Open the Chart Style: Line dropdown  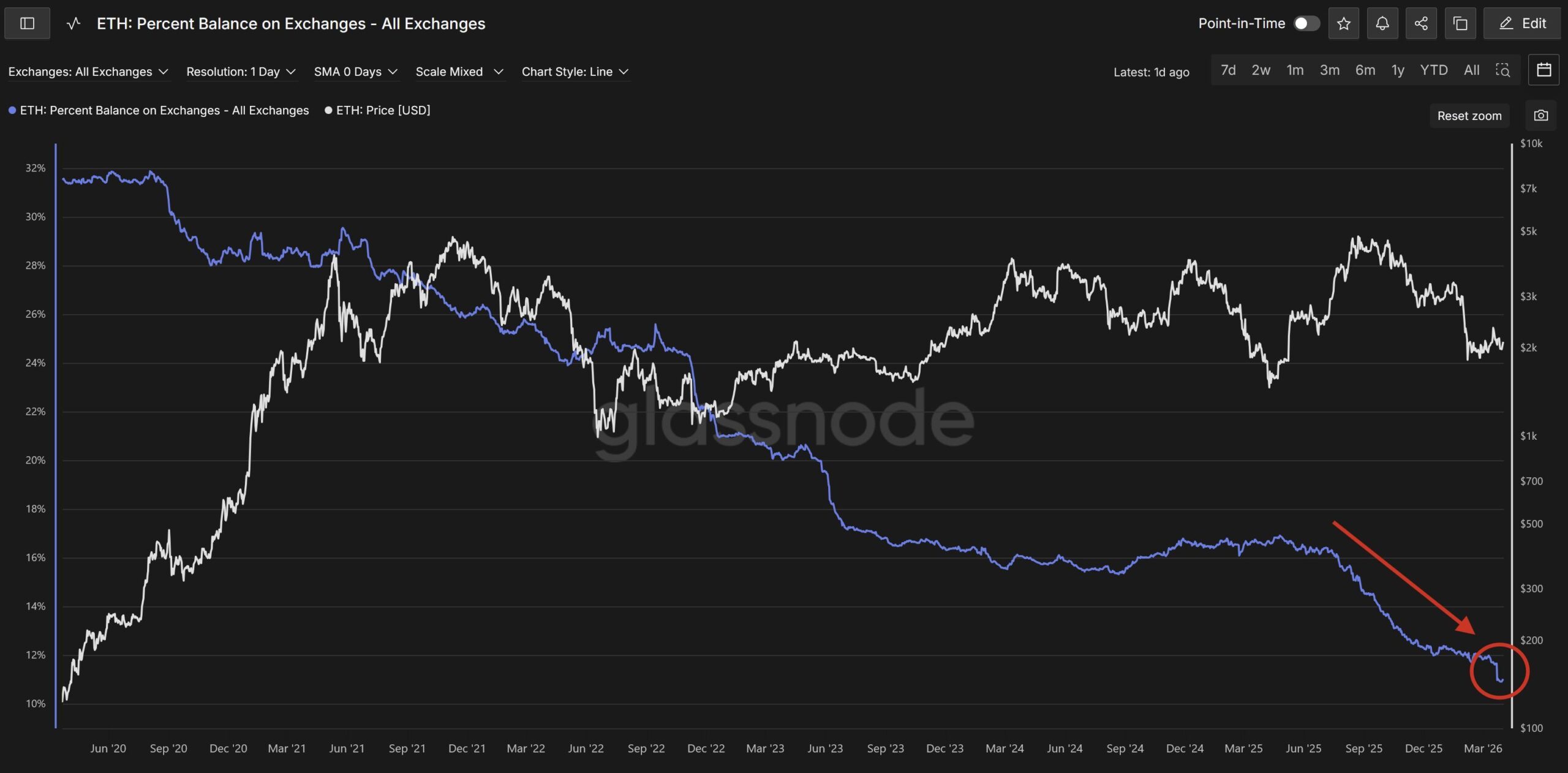pos(575,71)
